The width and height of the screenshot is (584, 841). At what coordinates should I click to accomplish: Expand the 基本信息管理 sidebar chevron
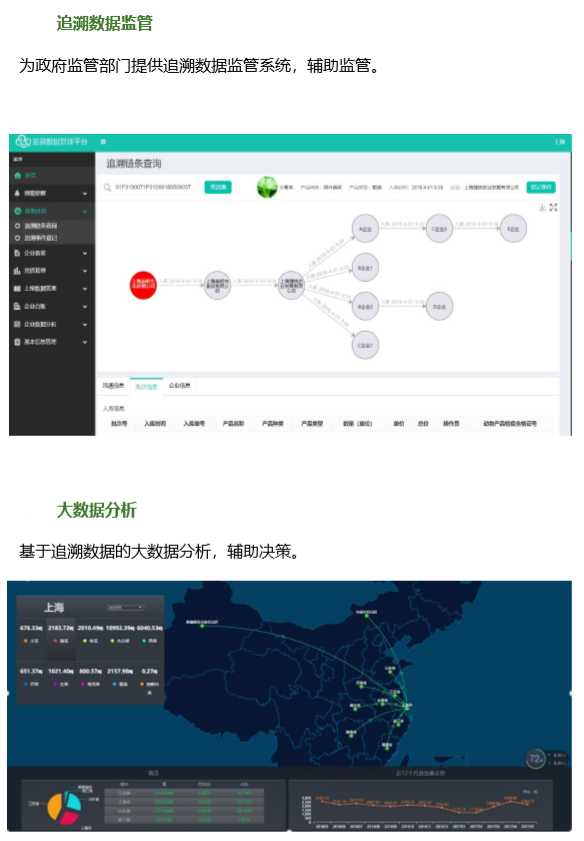click(x=85, y=342)
